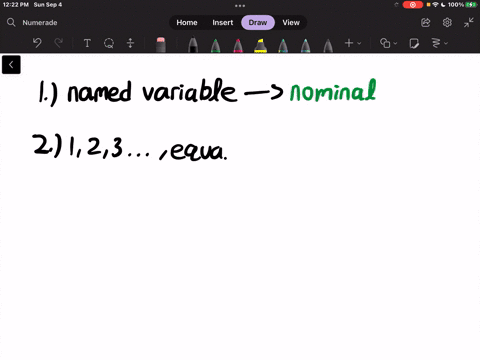The height and width of the screenshot is (360, 480).
Task: Choose the Insert Space tool
Action: click(130, 43)
